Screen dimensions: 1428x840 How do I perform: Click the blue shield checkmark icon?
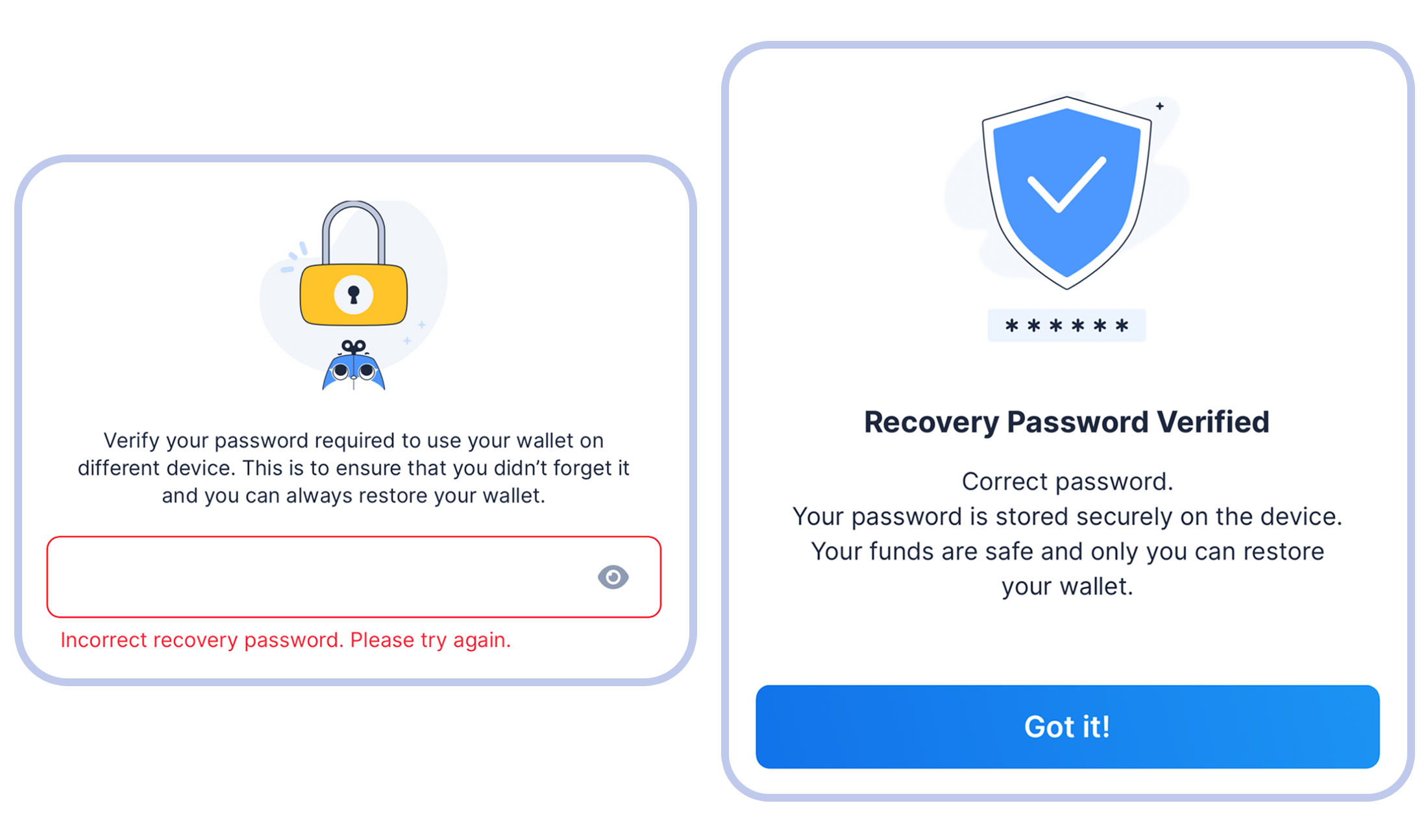[1066, 193]
